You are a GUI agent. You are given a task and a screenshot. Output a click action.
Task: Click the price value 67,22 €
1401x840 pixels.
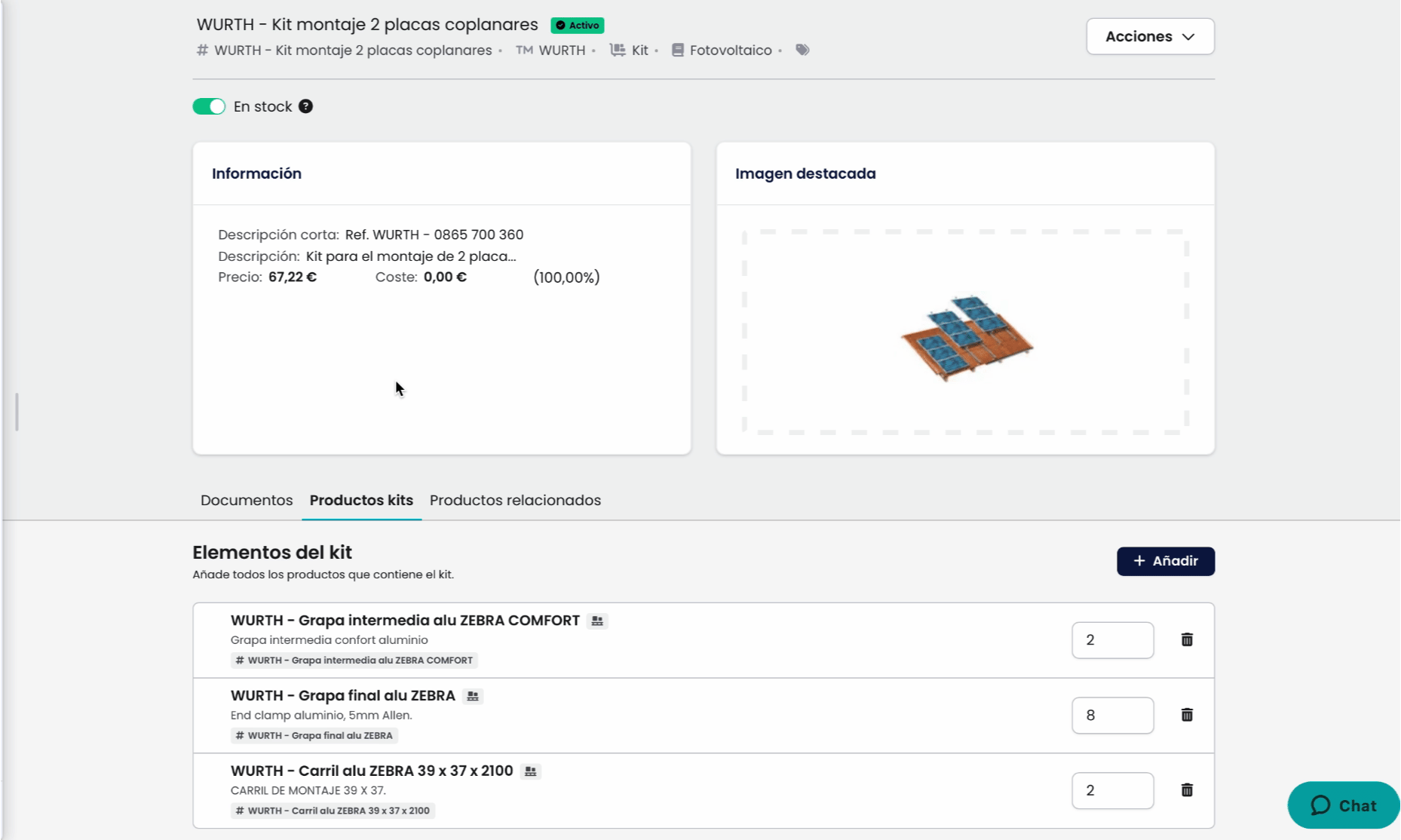293,277
